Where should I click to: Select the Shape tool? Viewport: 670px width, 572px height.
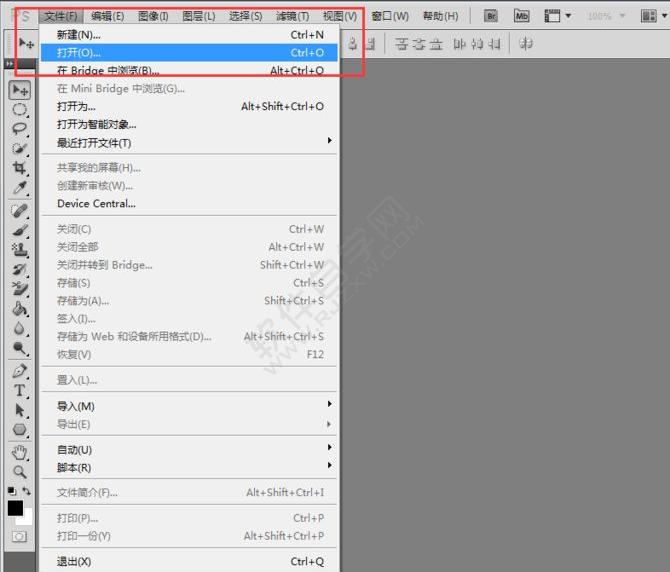(20, 429)
